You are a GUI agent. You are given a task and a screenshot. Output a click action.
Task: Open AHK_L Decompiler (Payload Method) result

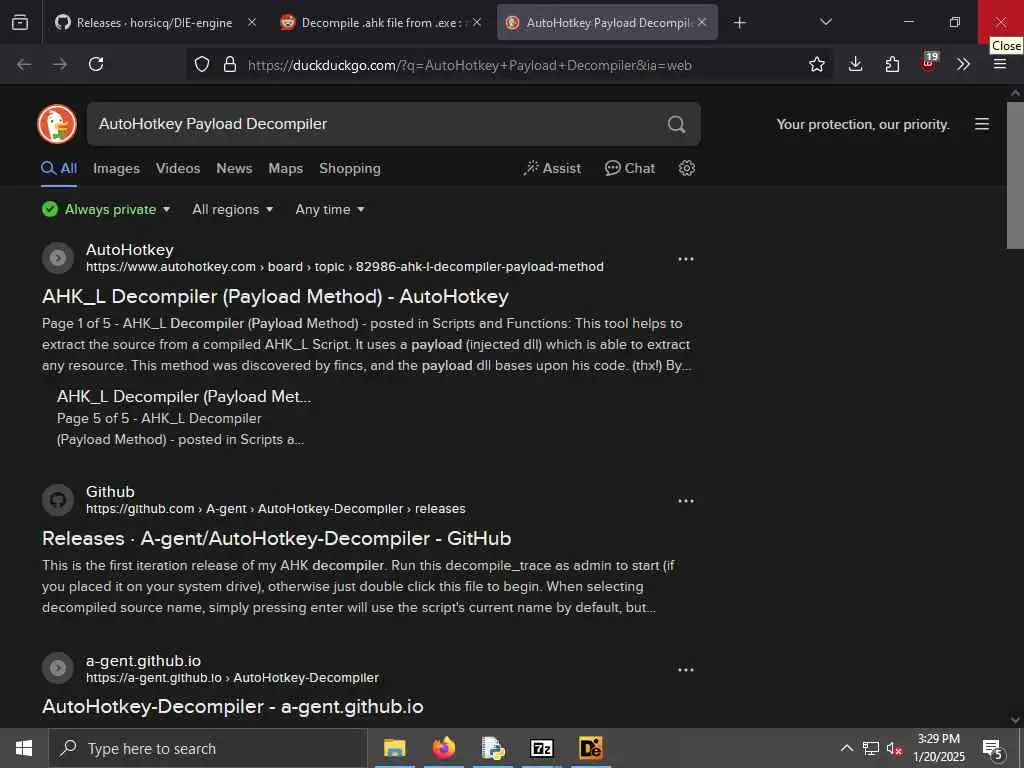tap(275, 296)
